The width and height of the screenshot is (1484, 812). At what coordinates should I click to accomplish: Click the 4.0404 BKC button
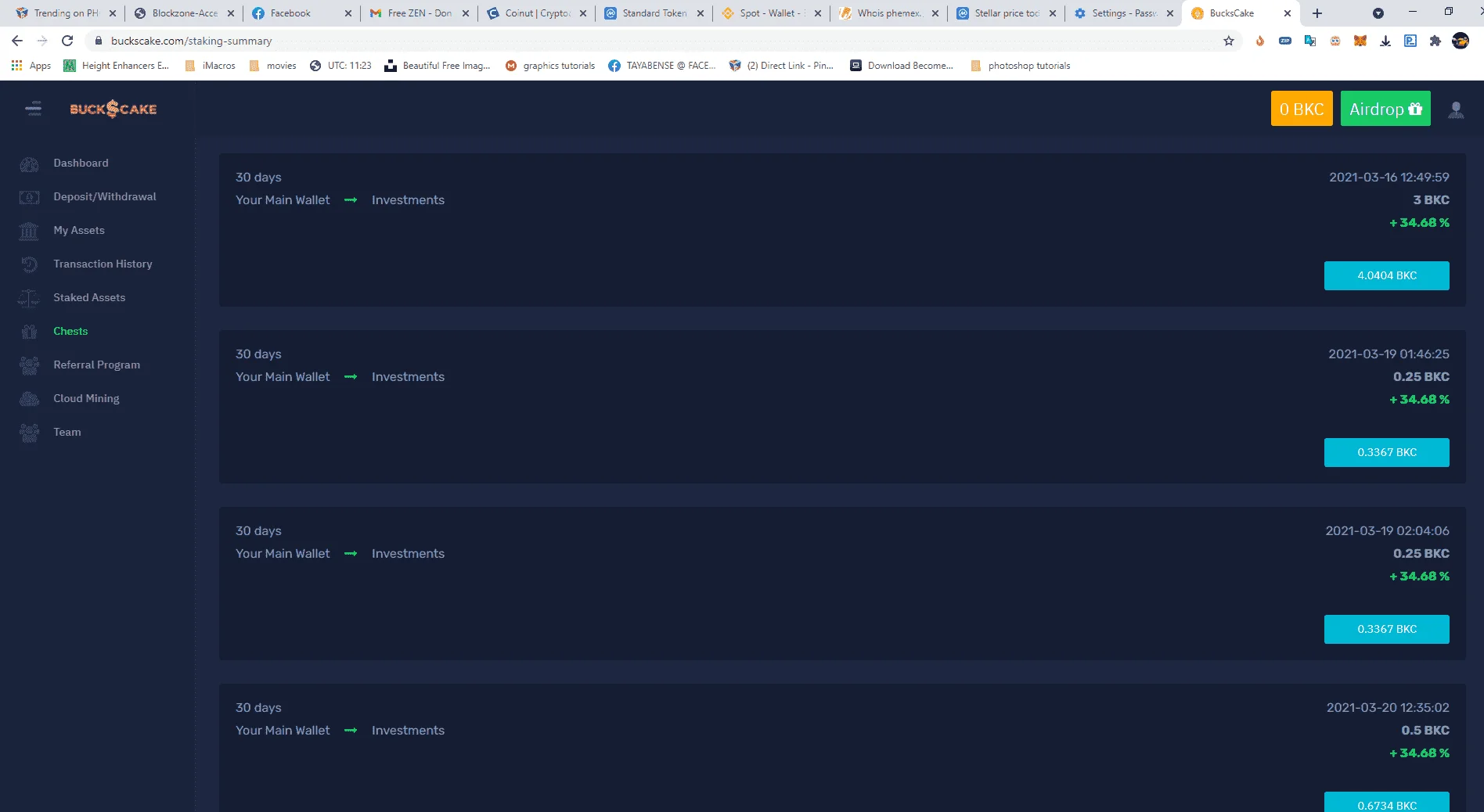point(1386,275)
